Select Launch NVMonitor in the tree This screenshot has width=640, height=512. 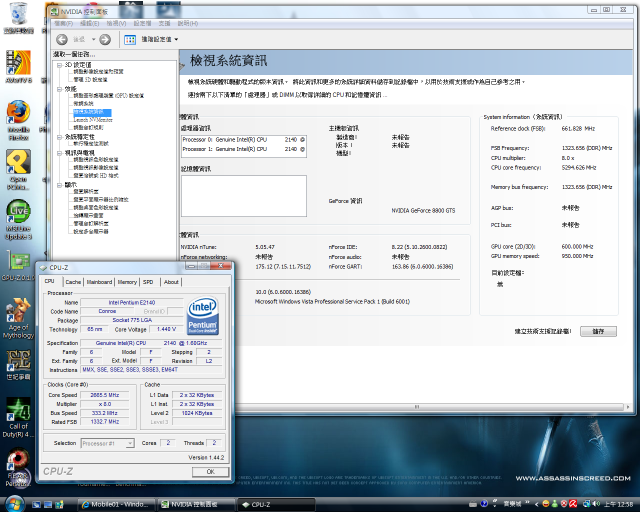coord(93,120)
